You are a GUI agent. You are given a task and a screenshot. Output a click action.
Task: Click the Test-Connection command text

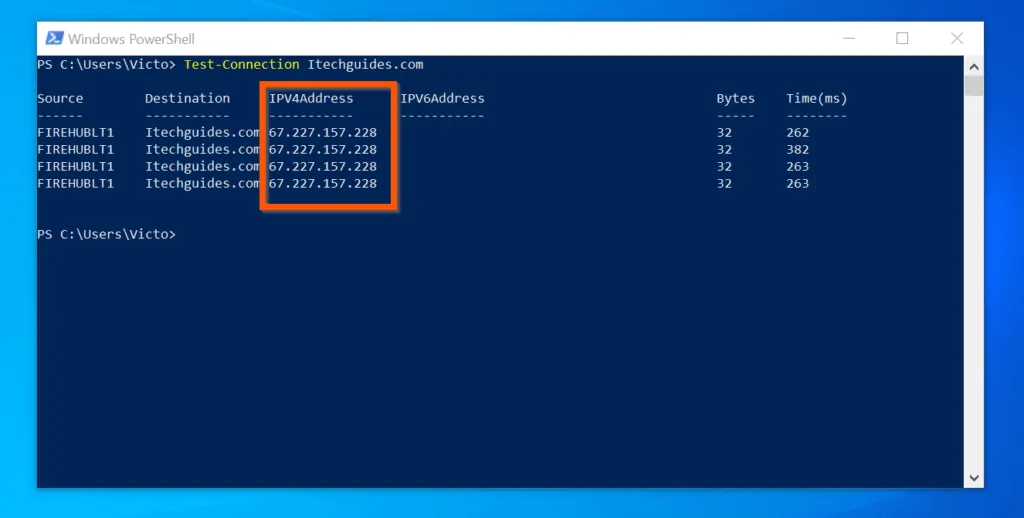tap(242, 64)
